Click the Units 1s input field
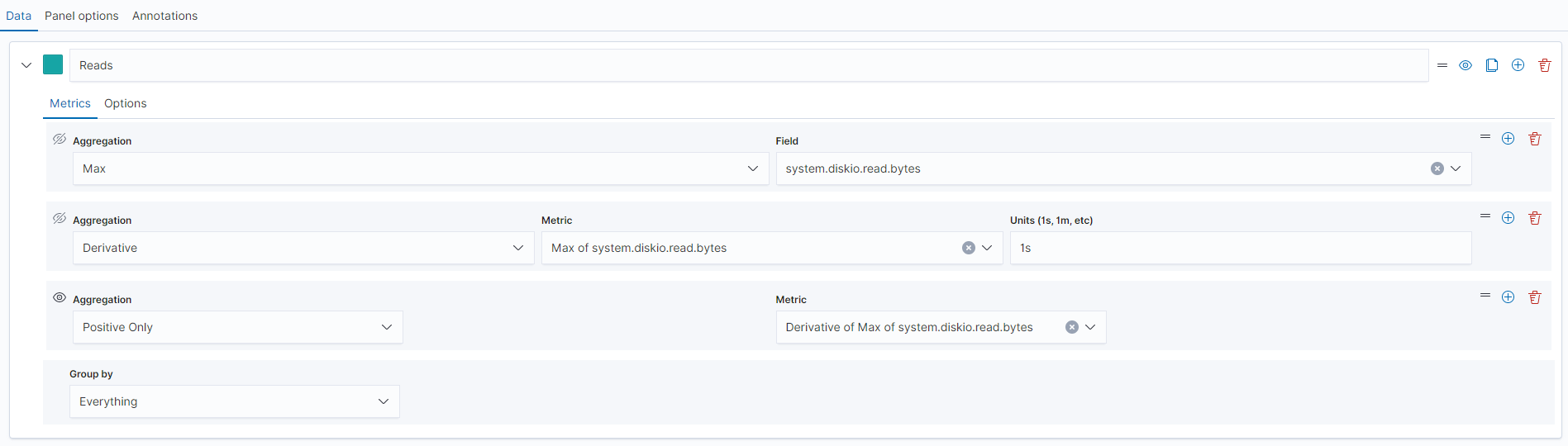 (1240, 248)
